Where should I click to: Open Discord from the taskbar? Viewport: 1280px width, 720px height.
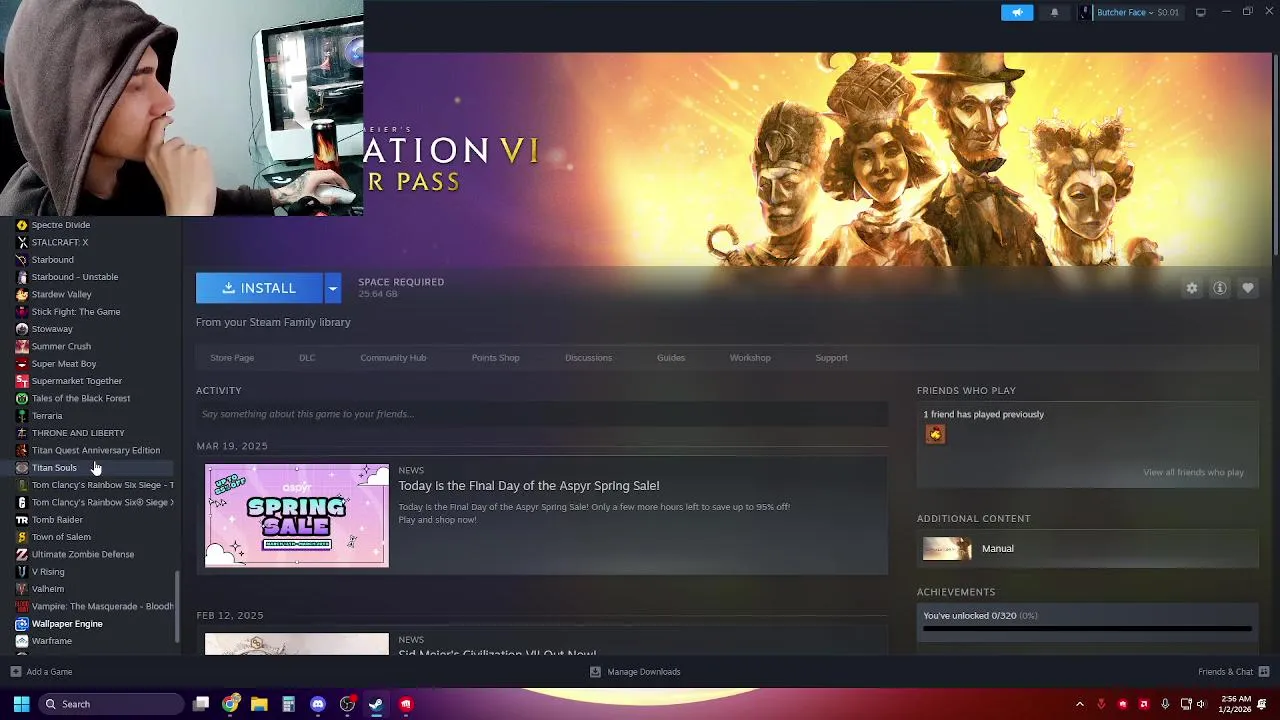318,704
